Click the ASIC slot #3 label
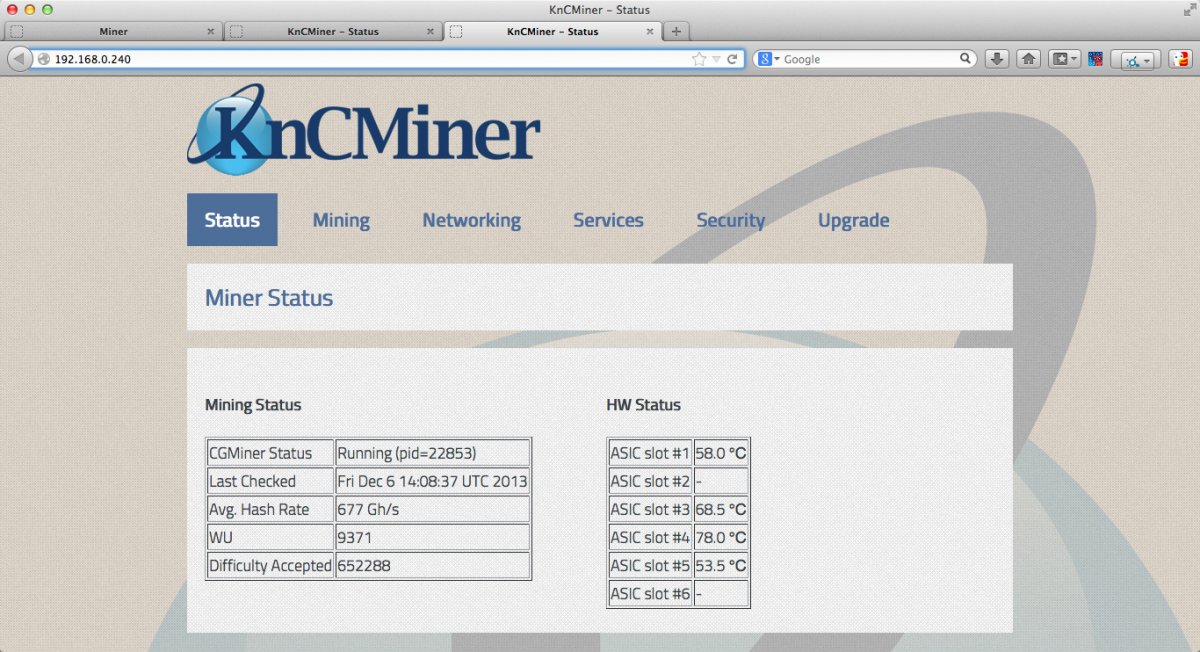 (x=650, y=509)
